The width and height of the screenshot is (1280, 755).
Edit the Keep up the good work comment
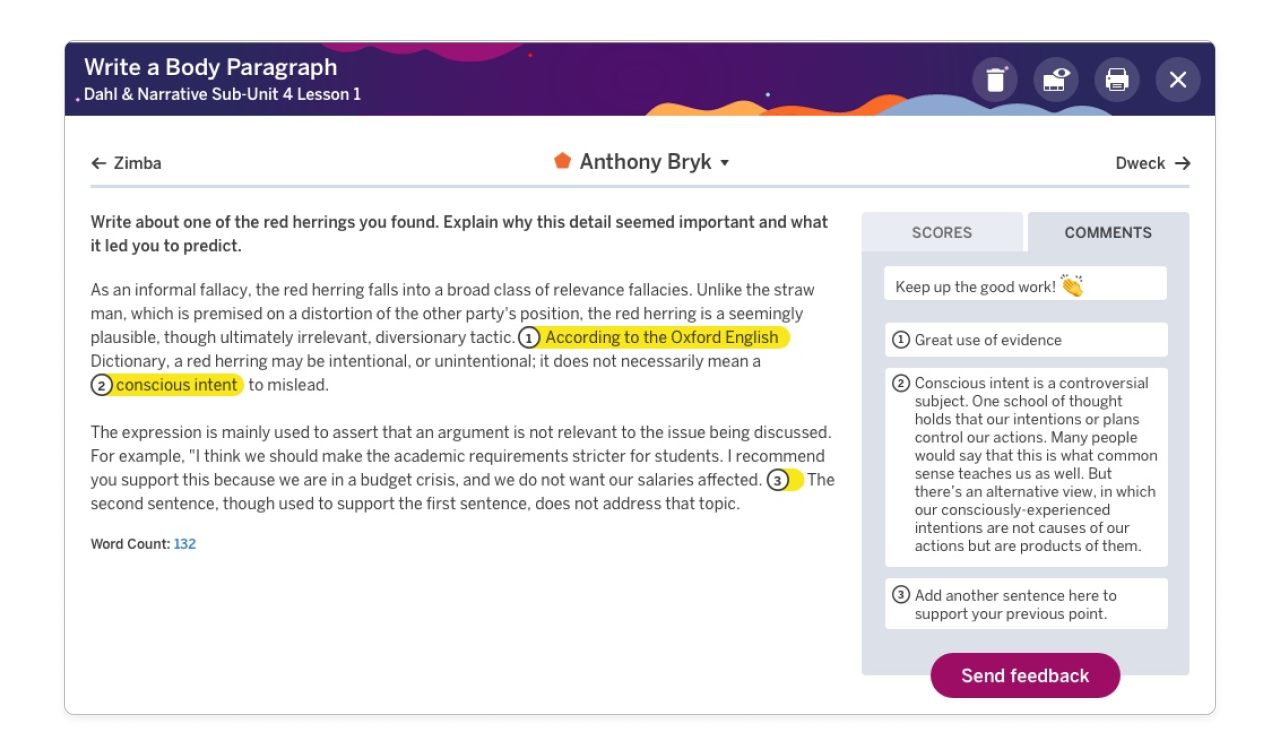1026,283
